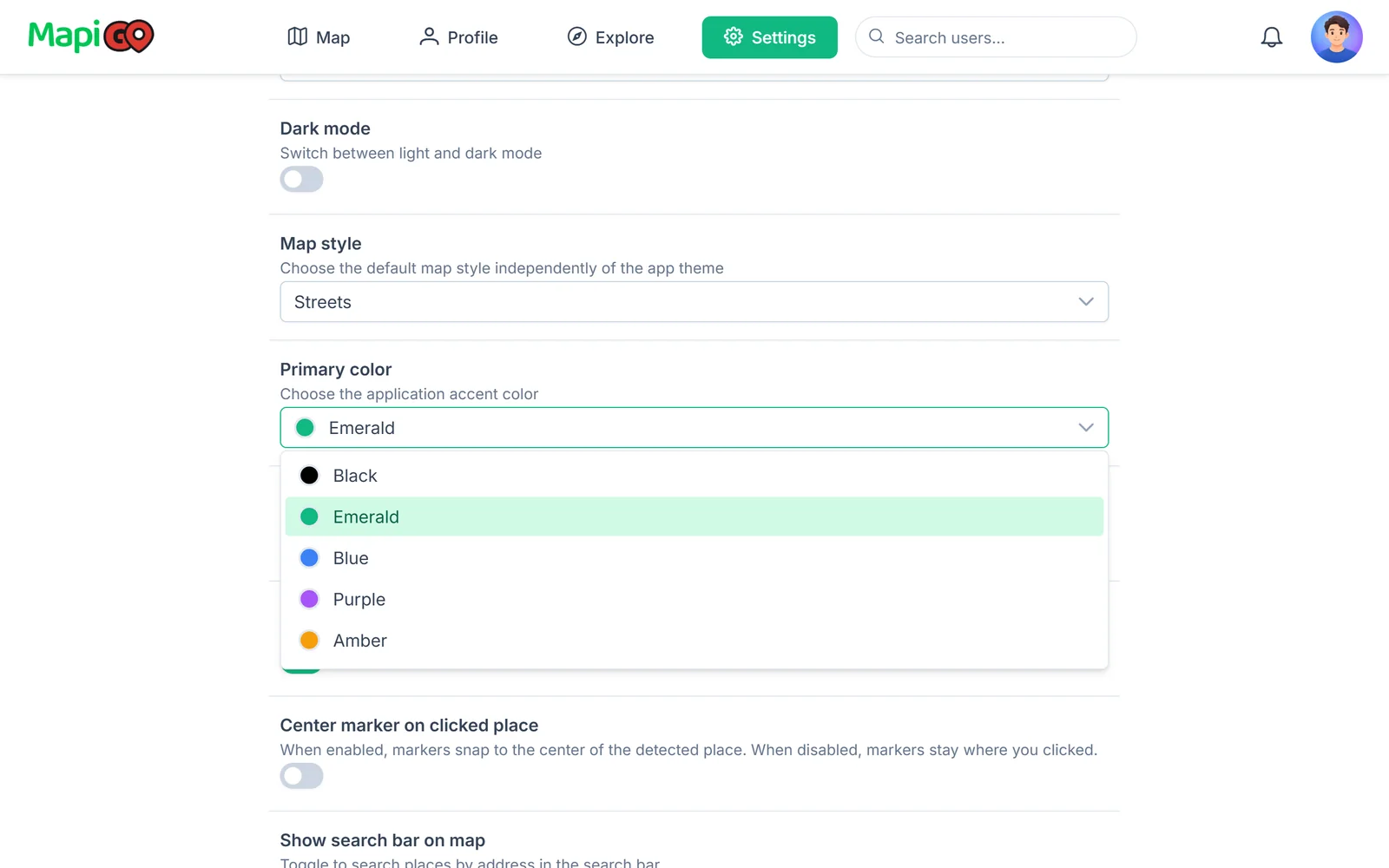Screen dimensions: 1389x868
Task: Toggle Center marker on clicked place
Action: pyautogui.click(x=301, y=776)
